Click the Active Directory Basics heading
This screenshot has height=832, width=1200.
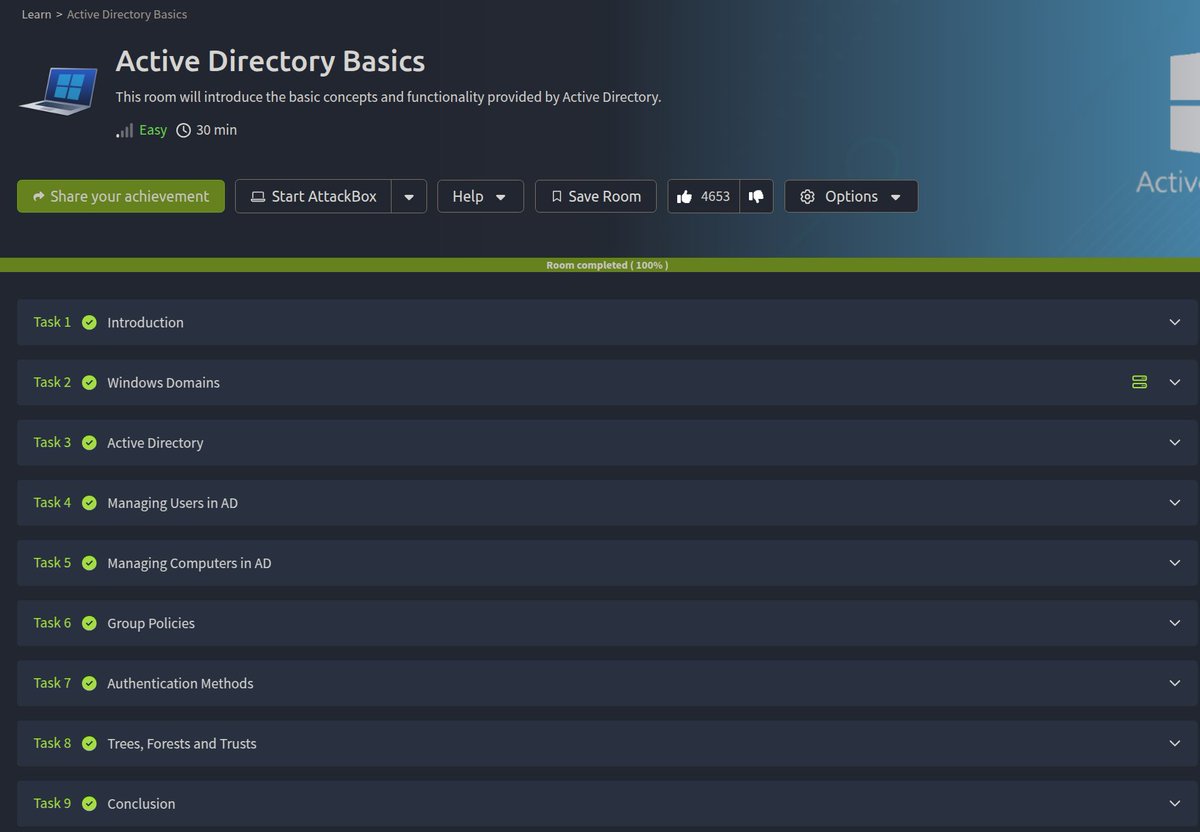[270, 61]
